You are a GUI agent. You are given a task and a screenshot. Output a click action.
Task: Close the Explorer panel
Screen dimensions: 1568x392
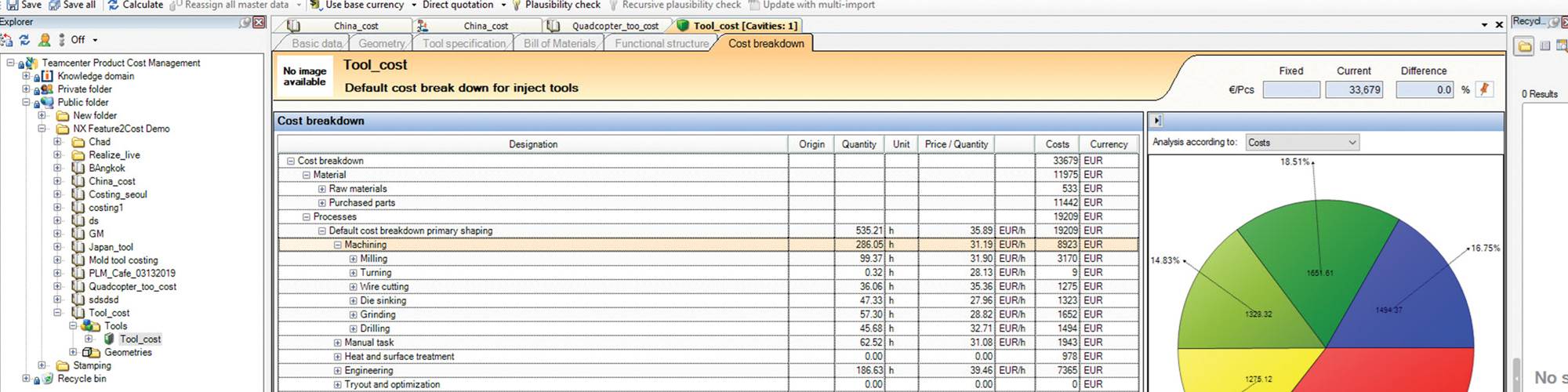pos(259,22)
